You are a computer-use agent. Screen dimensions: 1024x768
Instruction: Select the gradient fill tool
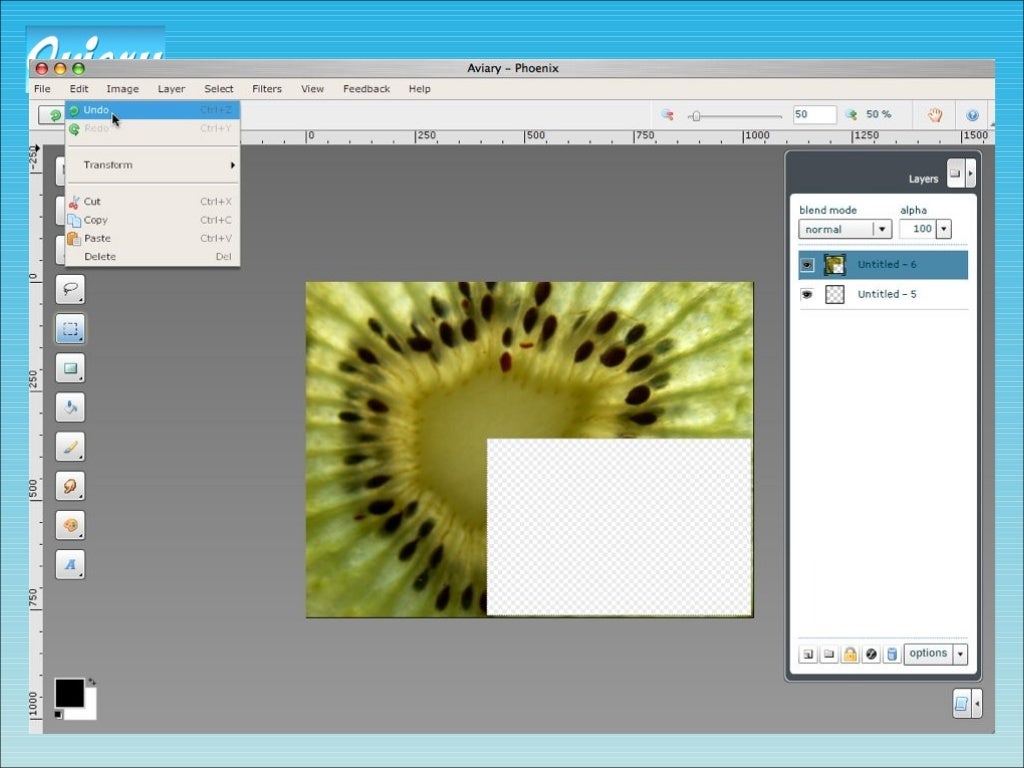[x=70, y=368]
